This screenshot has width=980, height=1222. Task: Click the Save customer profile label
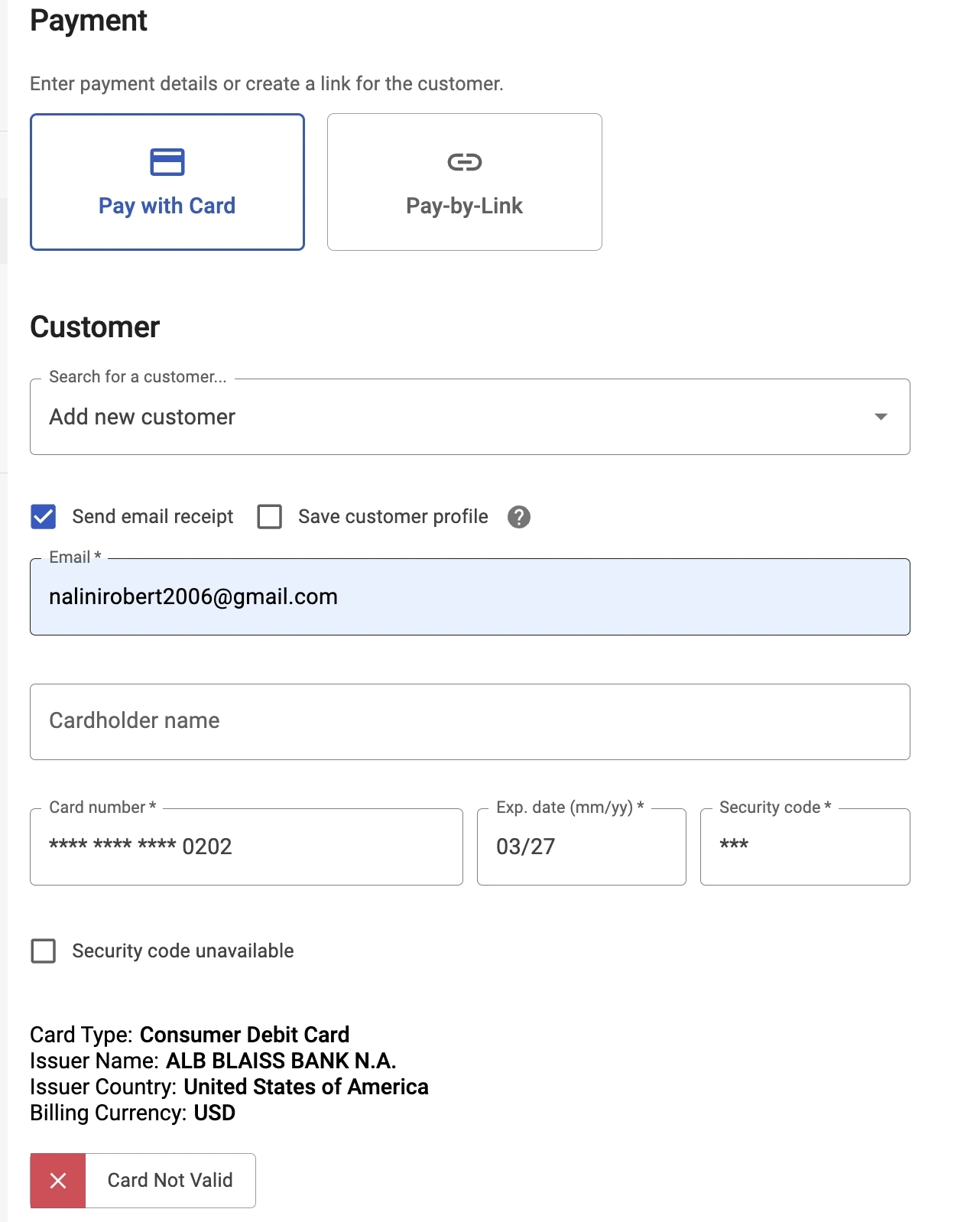coord(393,517)
